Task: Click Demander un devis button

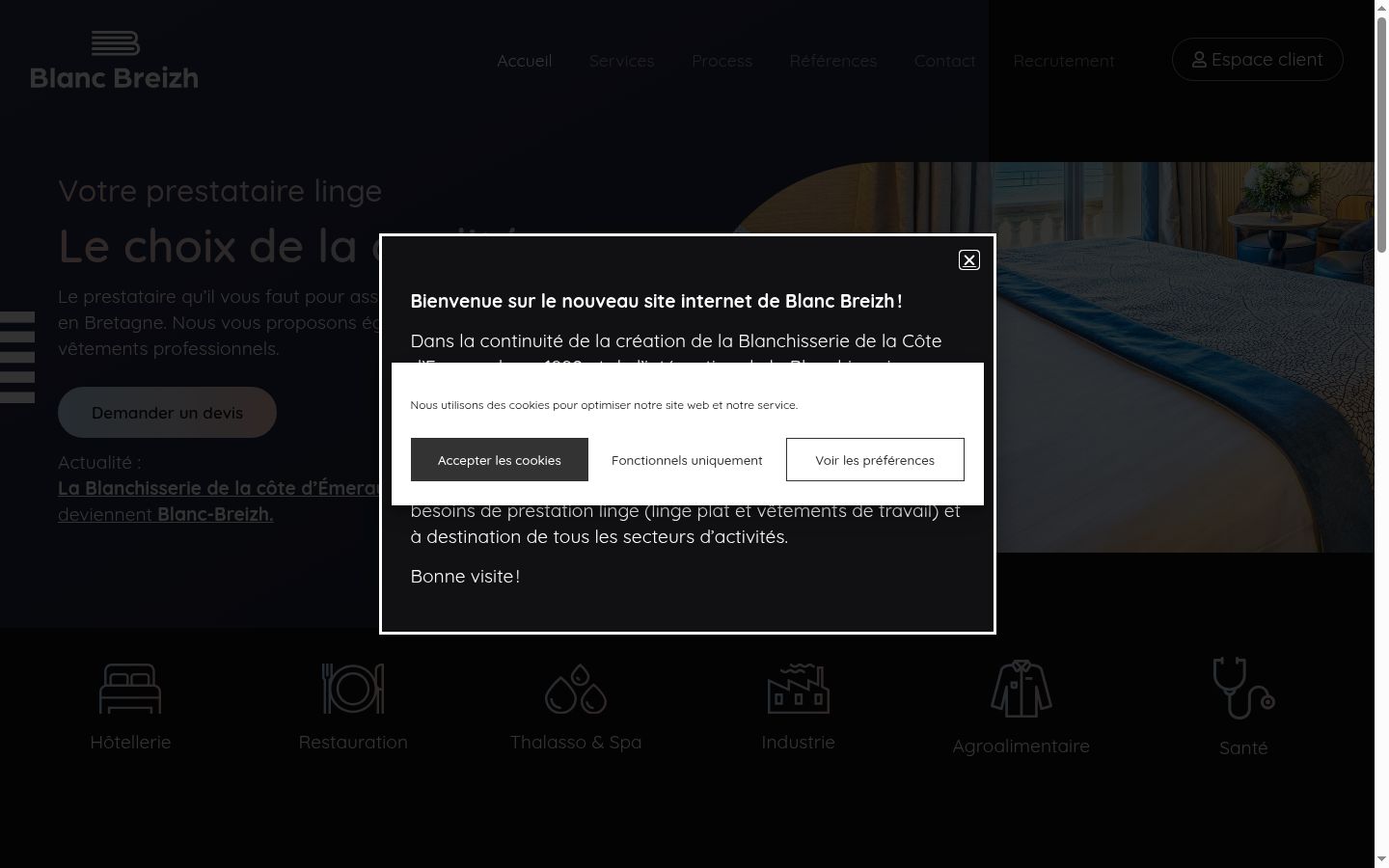Action: click(x=167, y=413)
